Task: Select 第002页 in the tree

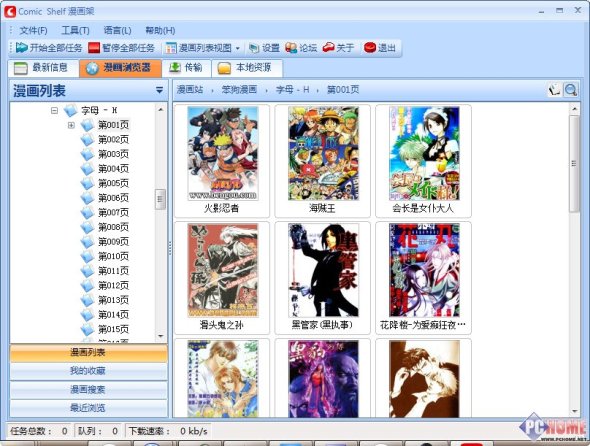Action: (x=113, y=140)
